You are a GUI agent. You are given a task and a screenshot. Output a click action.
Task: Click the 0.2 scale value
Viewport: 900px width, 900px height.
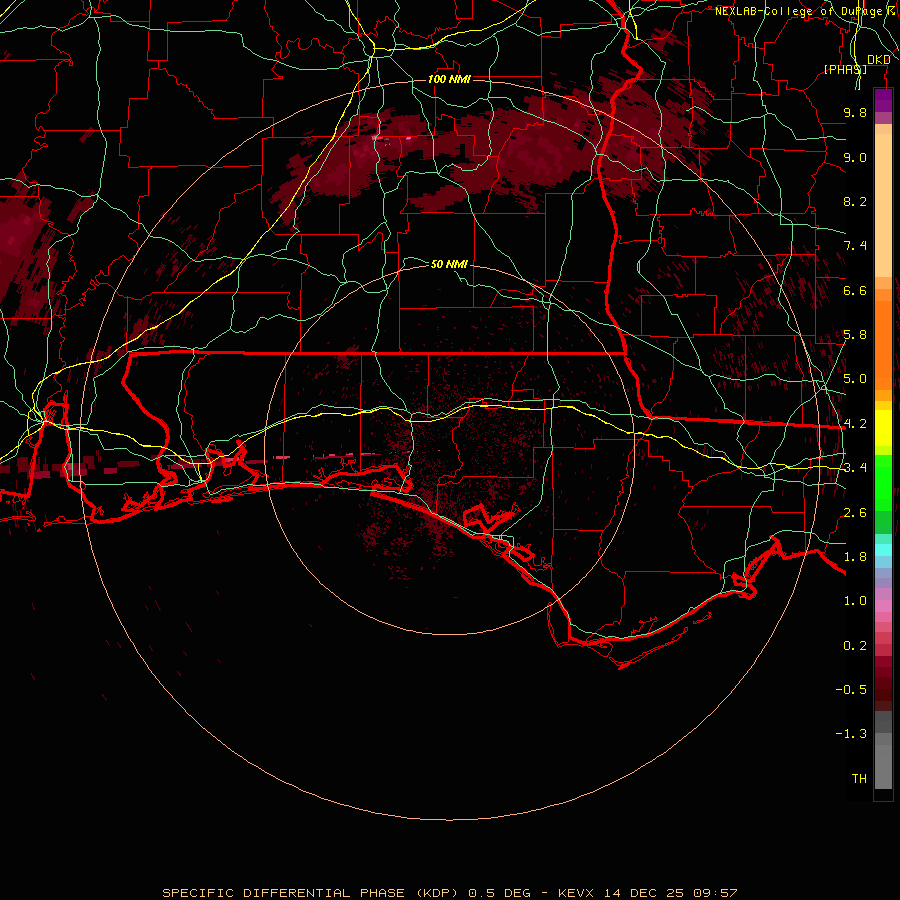pyautogui.click(x=855, y=646)
